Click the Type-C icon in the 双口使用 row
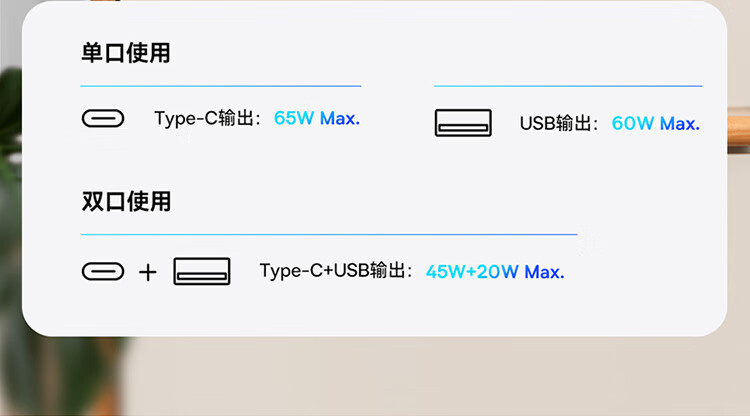Image resolution: width=750 pixels, height=416 pixels. point(103,271)
